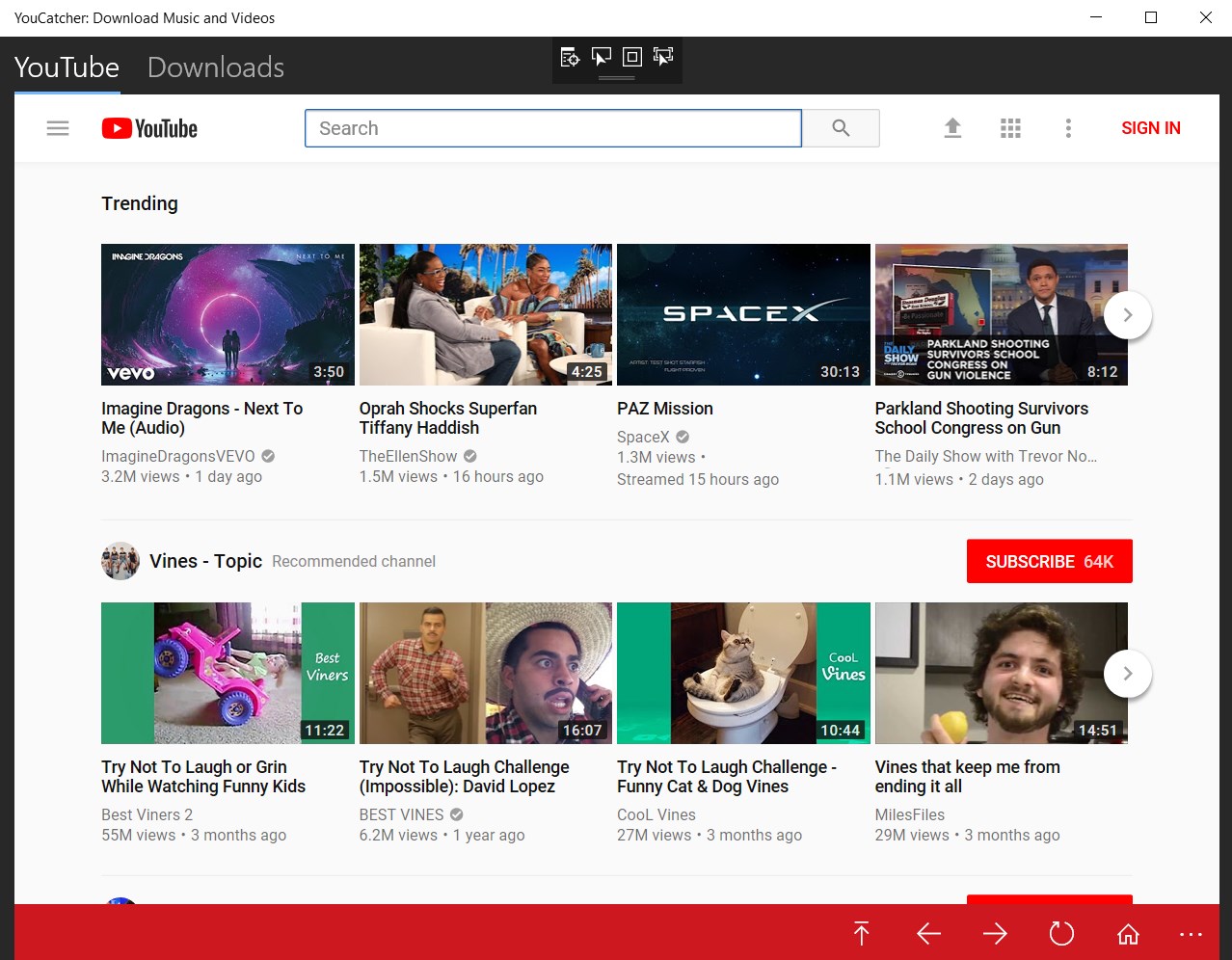
Task: Open the YouTube apps grid
Action: (1010, 127)
